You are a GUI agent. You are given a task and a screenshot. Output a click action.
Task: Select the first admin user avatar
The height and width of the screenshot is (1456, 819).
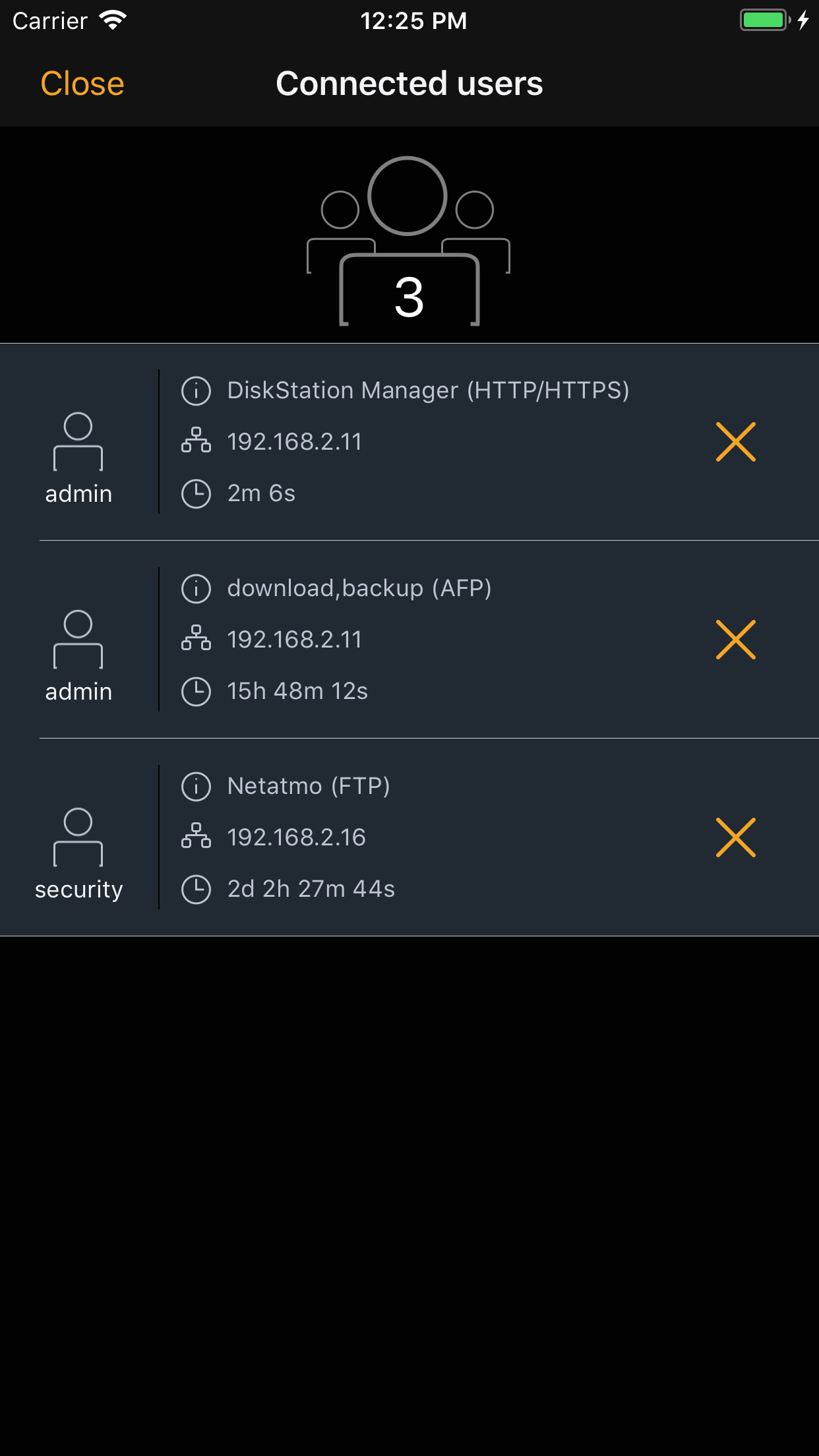point(78,441)
